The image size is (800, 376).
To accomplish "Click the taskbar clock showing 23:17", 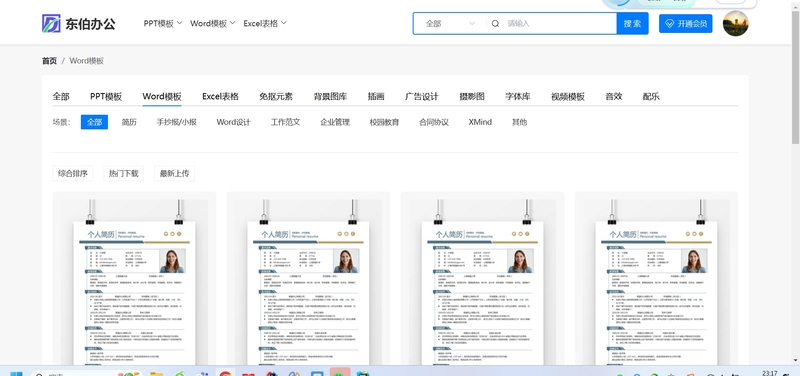I will coord(769,373).
